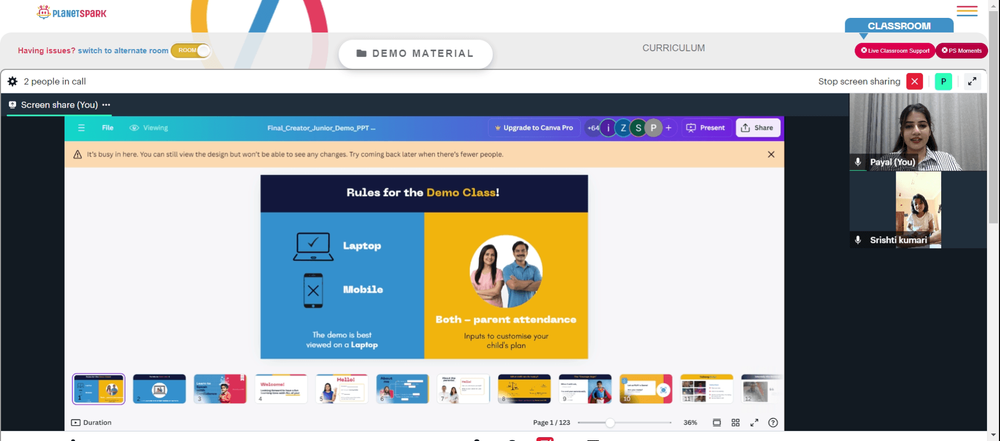Switch to Canva grid view
The height and width of the screenshot is (441, 1000).
(x=735, y=422)
